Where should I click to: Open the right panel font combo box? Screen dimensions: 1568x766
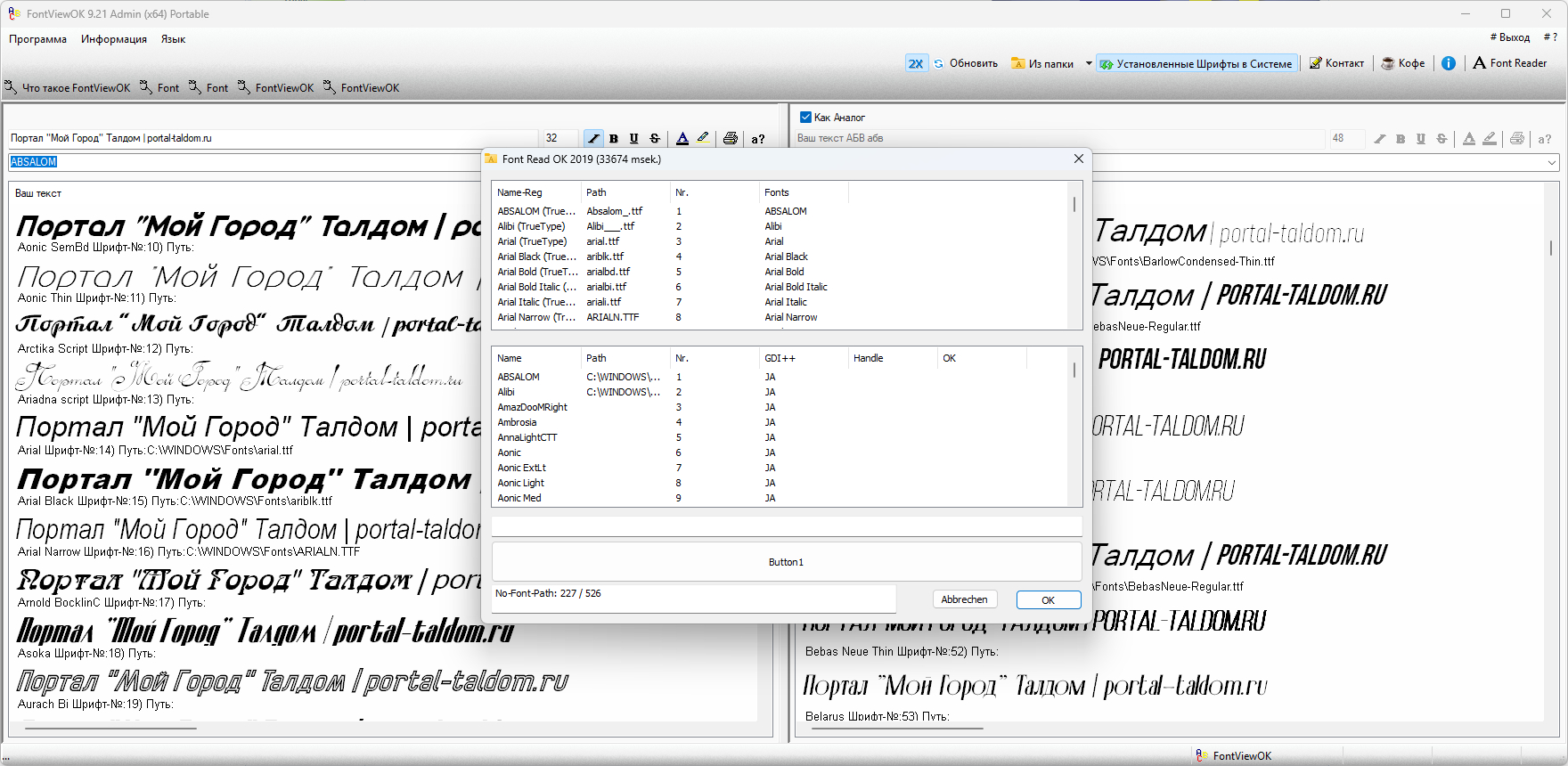coord(1552,162)
